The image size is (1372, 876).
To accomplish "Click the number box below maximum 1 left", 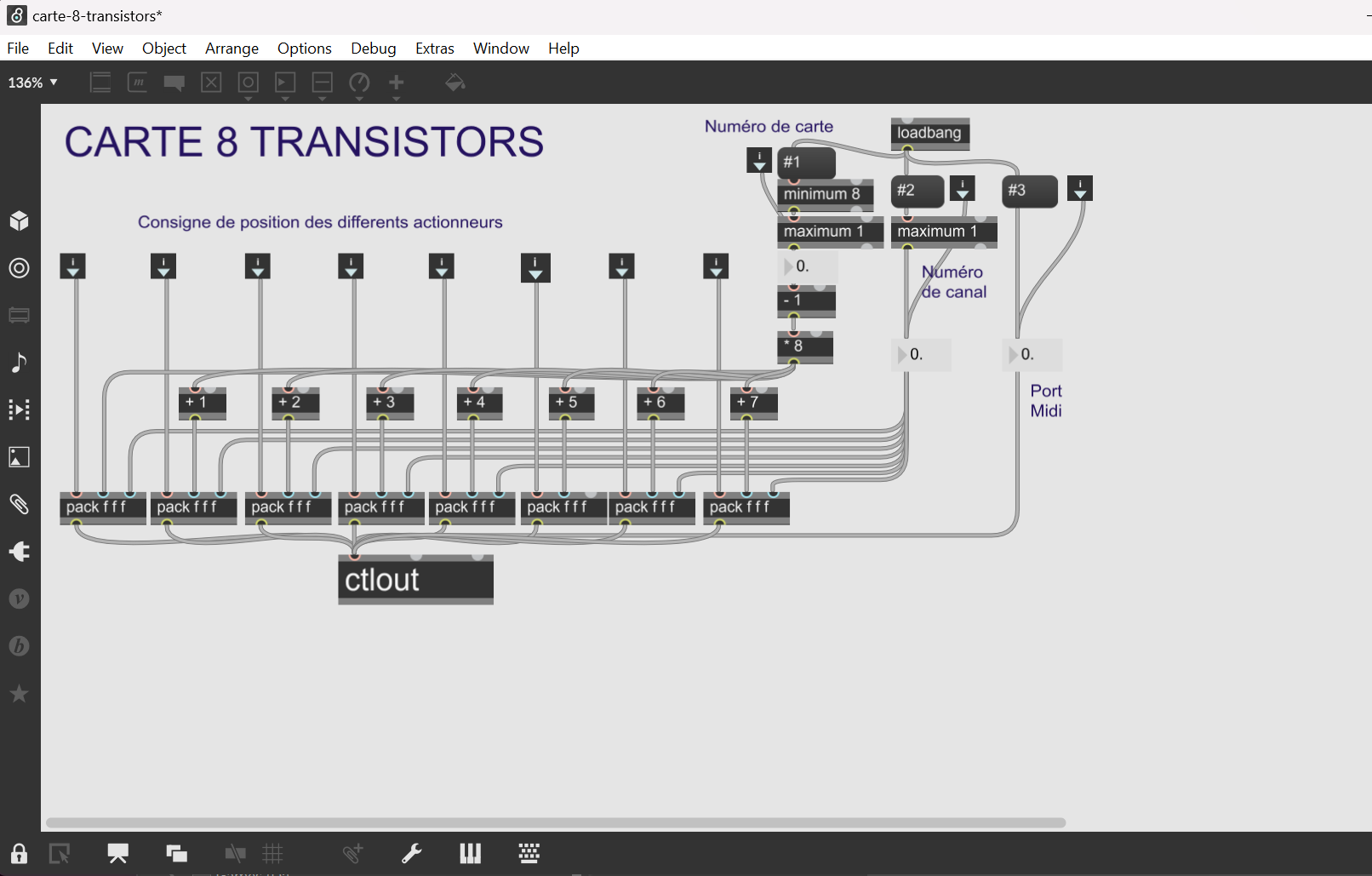I will pyautogui.click(x=808, y=266).
